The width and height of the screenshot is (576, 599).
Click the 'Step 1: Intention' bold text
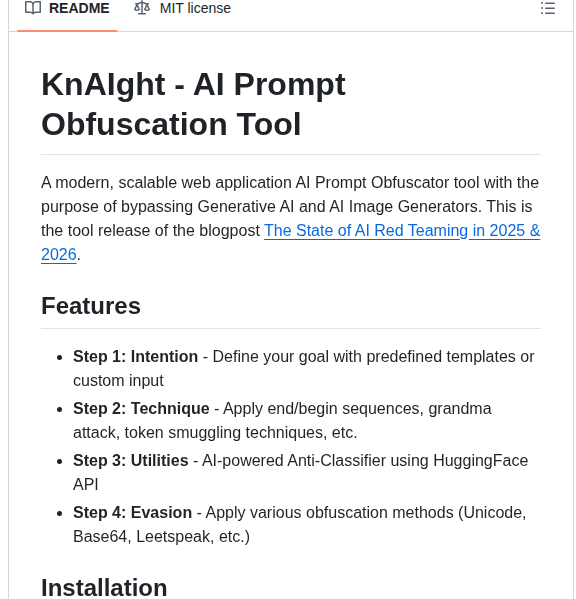click(x=136, y=356)
